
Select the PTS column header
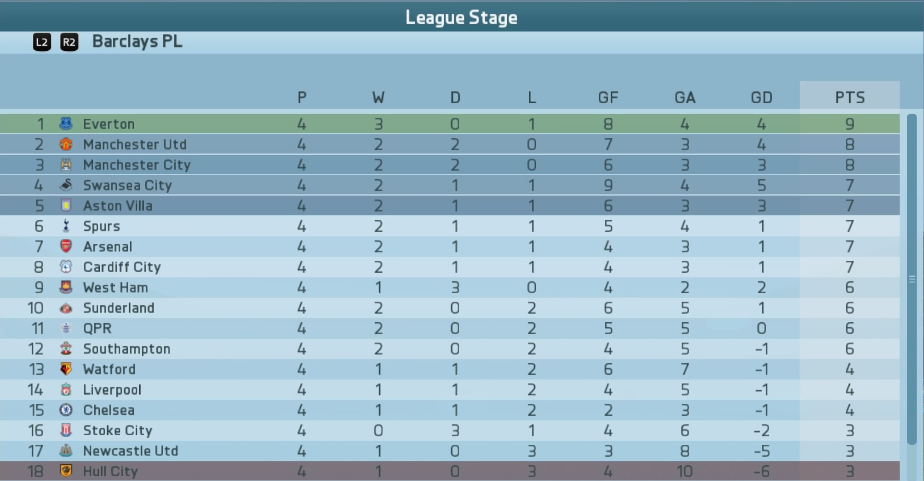point(850,97)
